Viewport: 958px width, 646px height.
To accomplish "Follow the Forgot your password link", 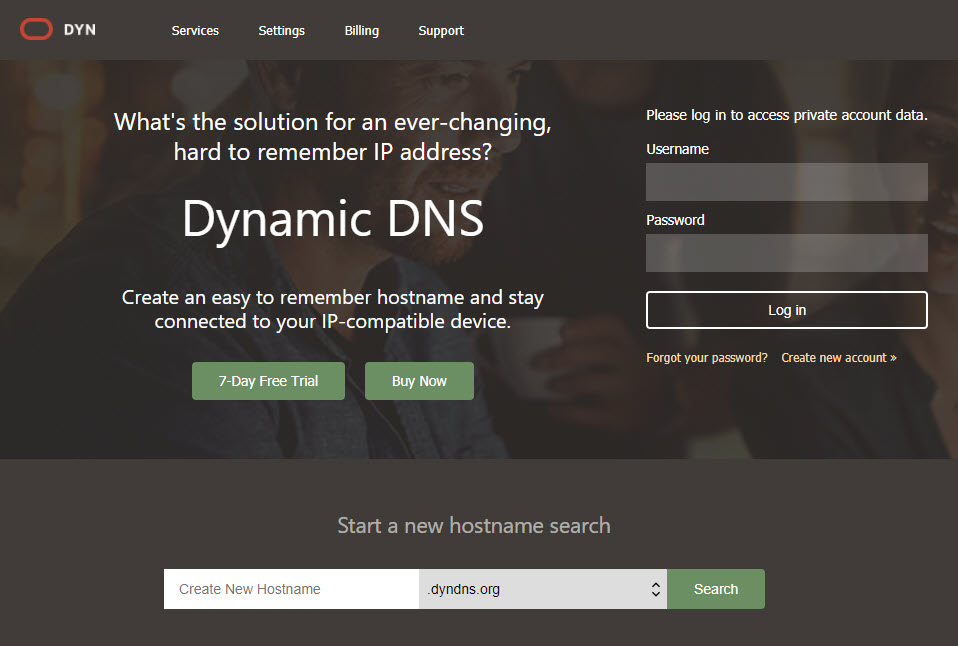I will (707, 358).
